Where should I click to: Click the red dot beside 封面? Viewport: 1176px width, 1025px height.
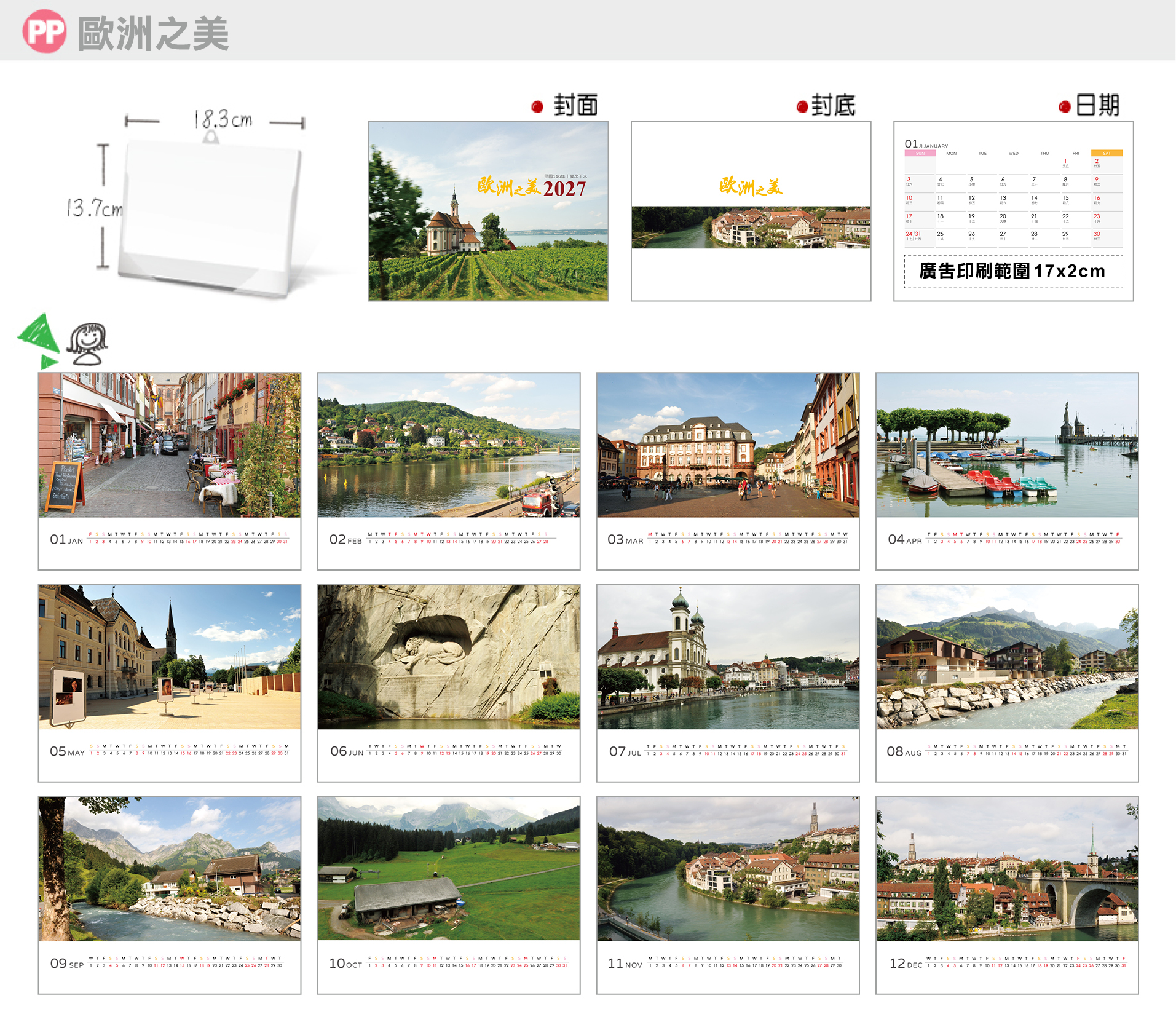[537, 107]
